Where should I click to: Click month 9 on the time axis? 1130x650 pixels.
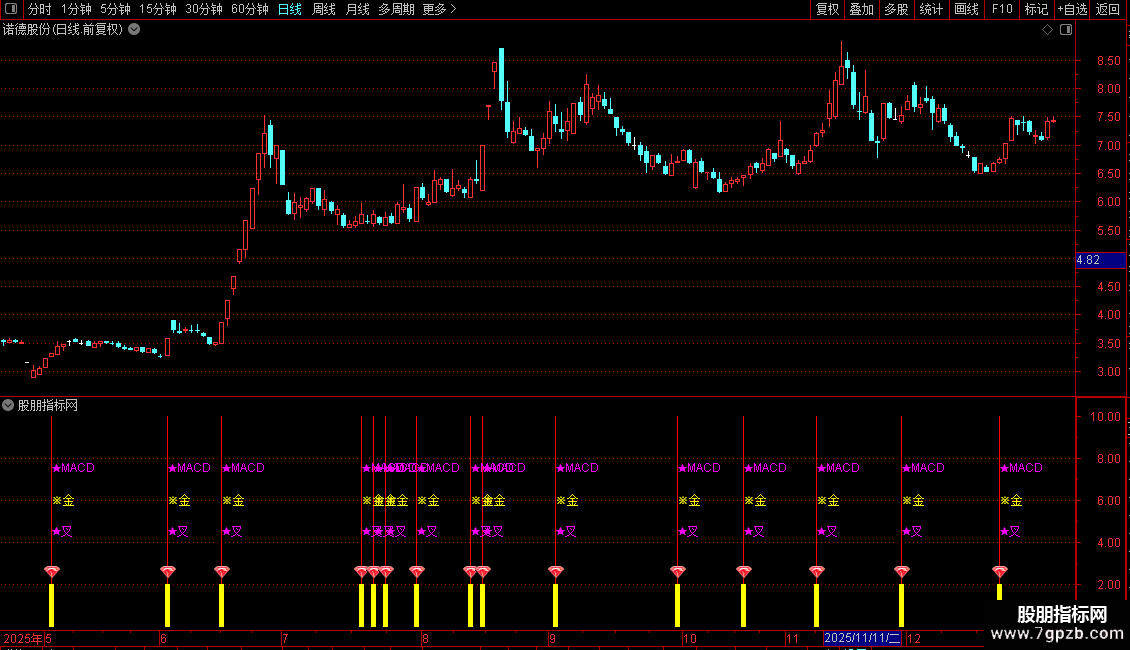[x=552, y=638]
